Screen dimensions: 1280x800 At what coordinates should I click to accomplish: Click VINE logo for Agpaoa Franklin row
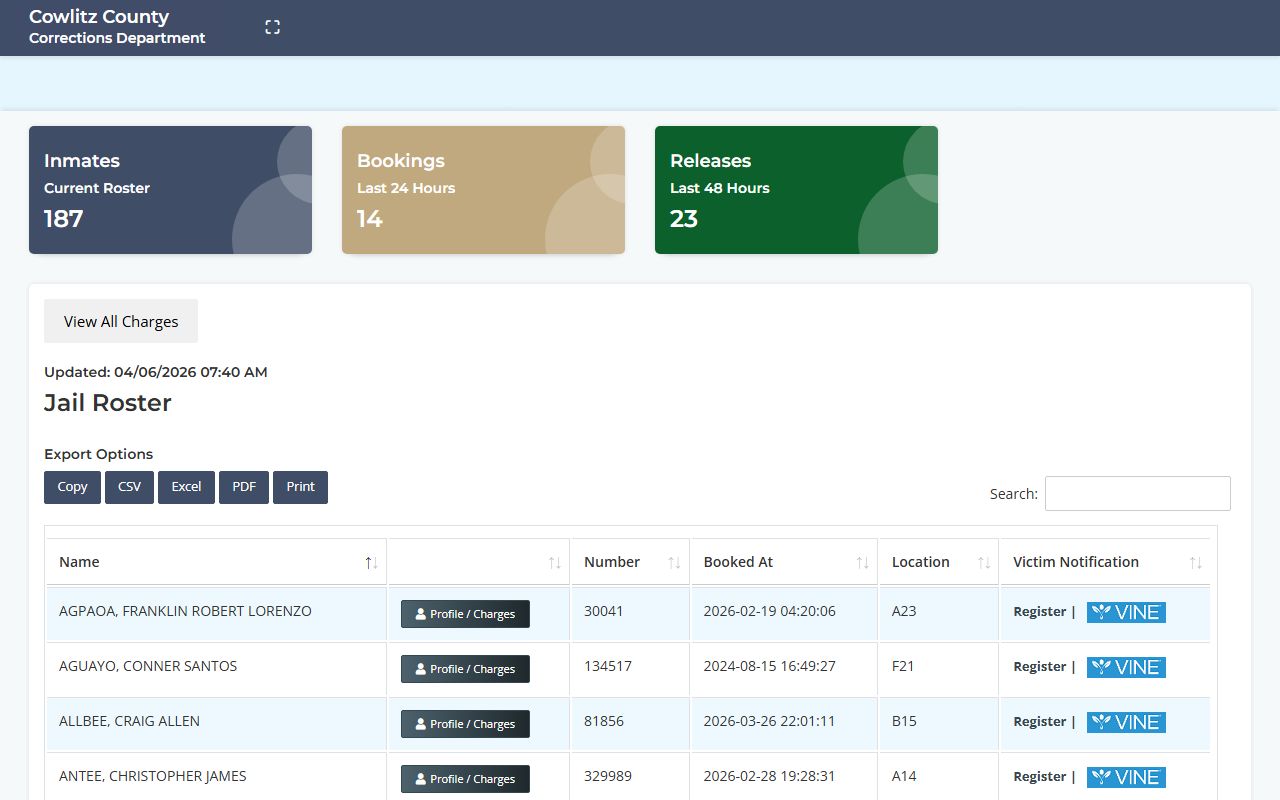click(1126, 612)
